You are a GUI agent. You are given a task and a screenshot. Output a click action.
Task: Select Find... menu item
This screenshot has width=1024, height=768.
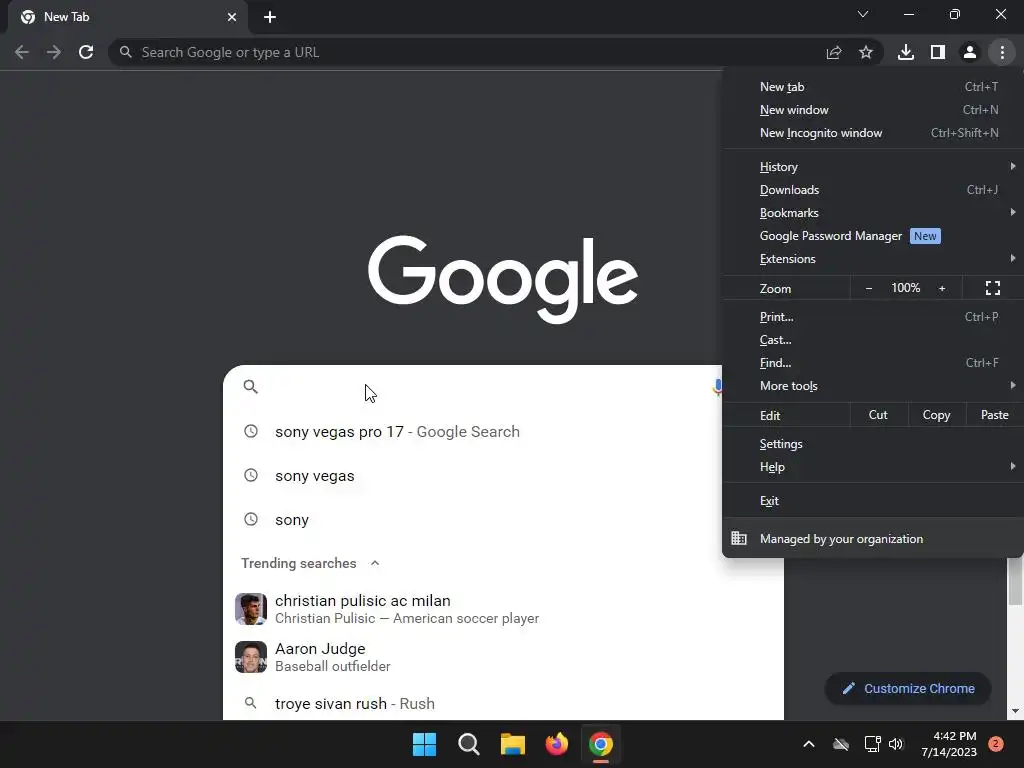(872, 363)
